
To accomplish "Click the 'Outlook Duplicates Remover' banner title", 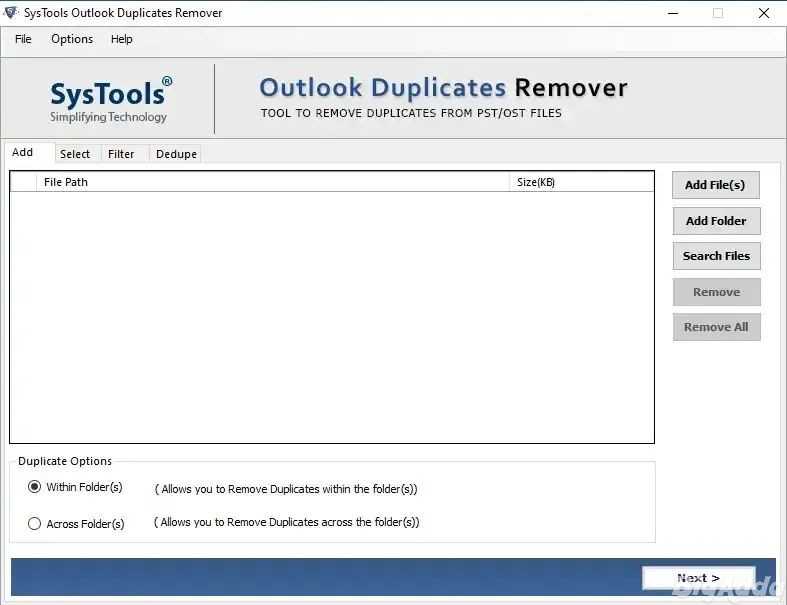I will tap(443, 88).
